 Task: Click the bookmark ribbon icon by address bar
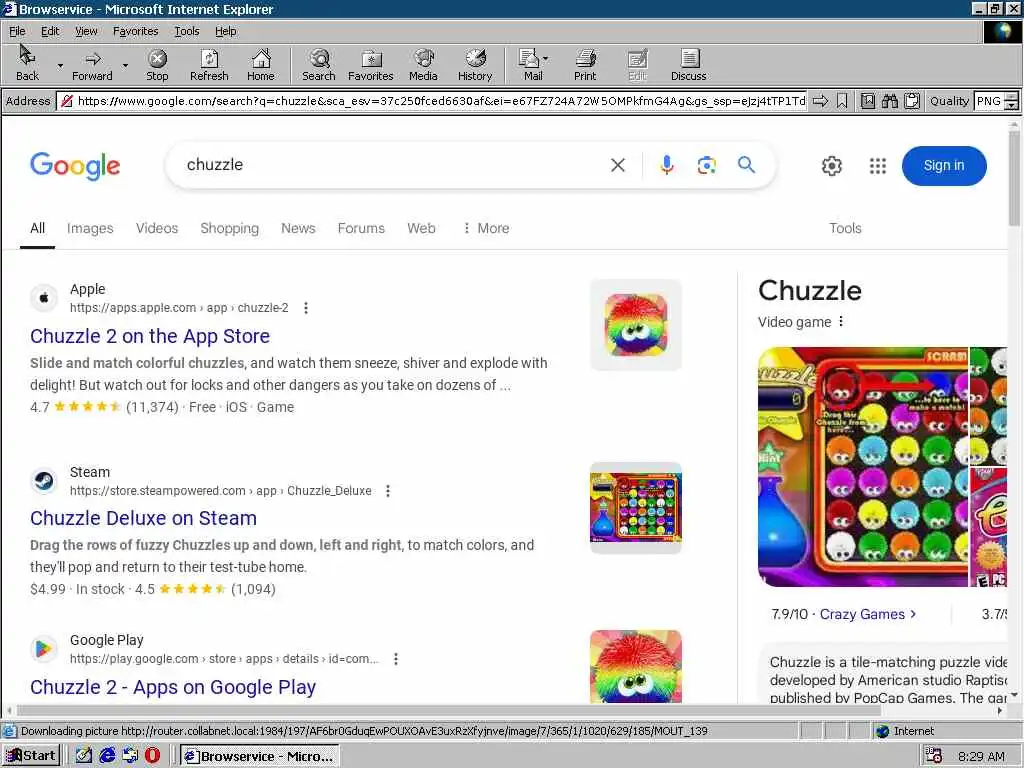[x=842, y=101]
